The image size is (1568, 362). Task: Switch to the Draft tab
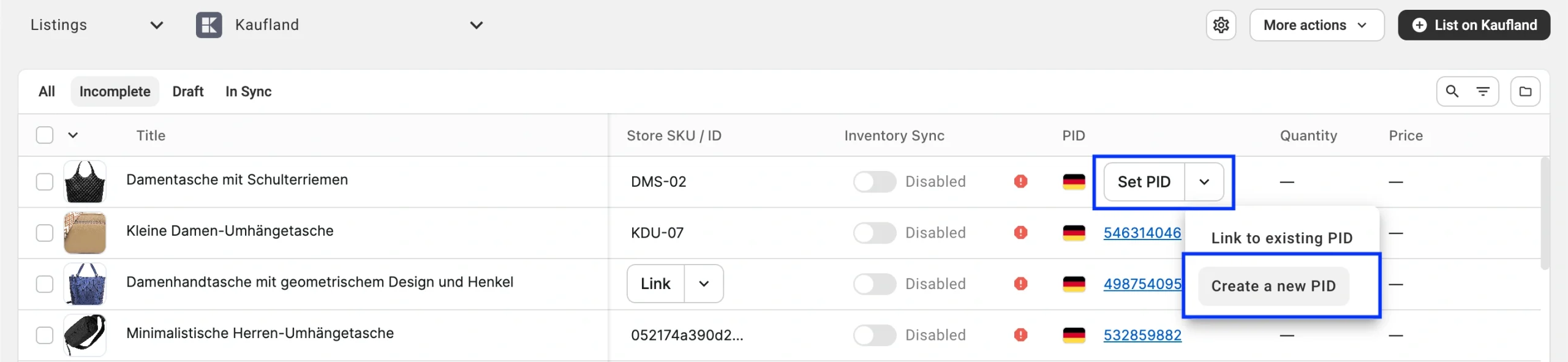click(x=187, y=91)
